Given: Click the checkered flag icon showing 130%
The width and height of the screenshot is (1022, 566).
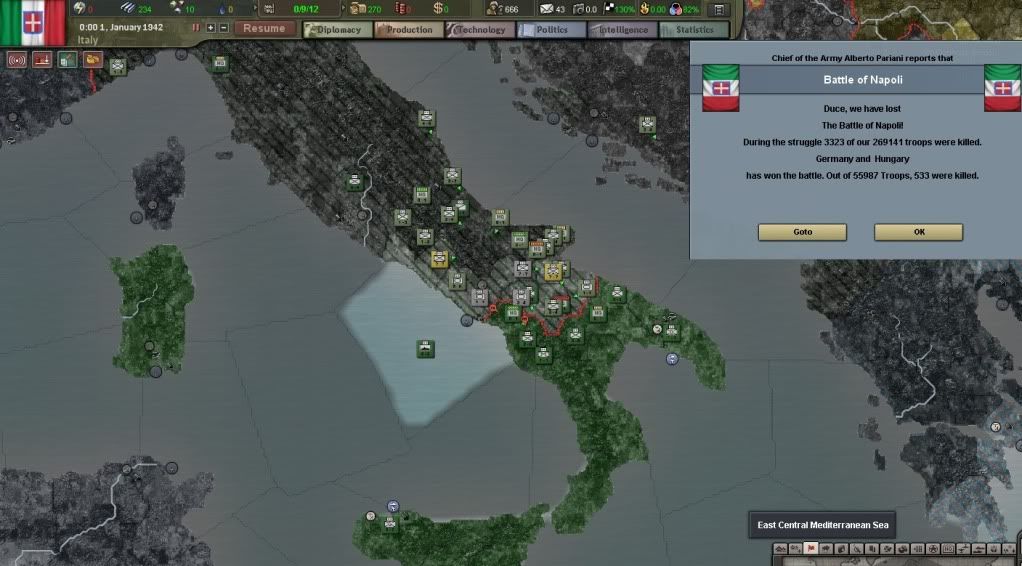Looking at the screenshot, I should [609, 8].
